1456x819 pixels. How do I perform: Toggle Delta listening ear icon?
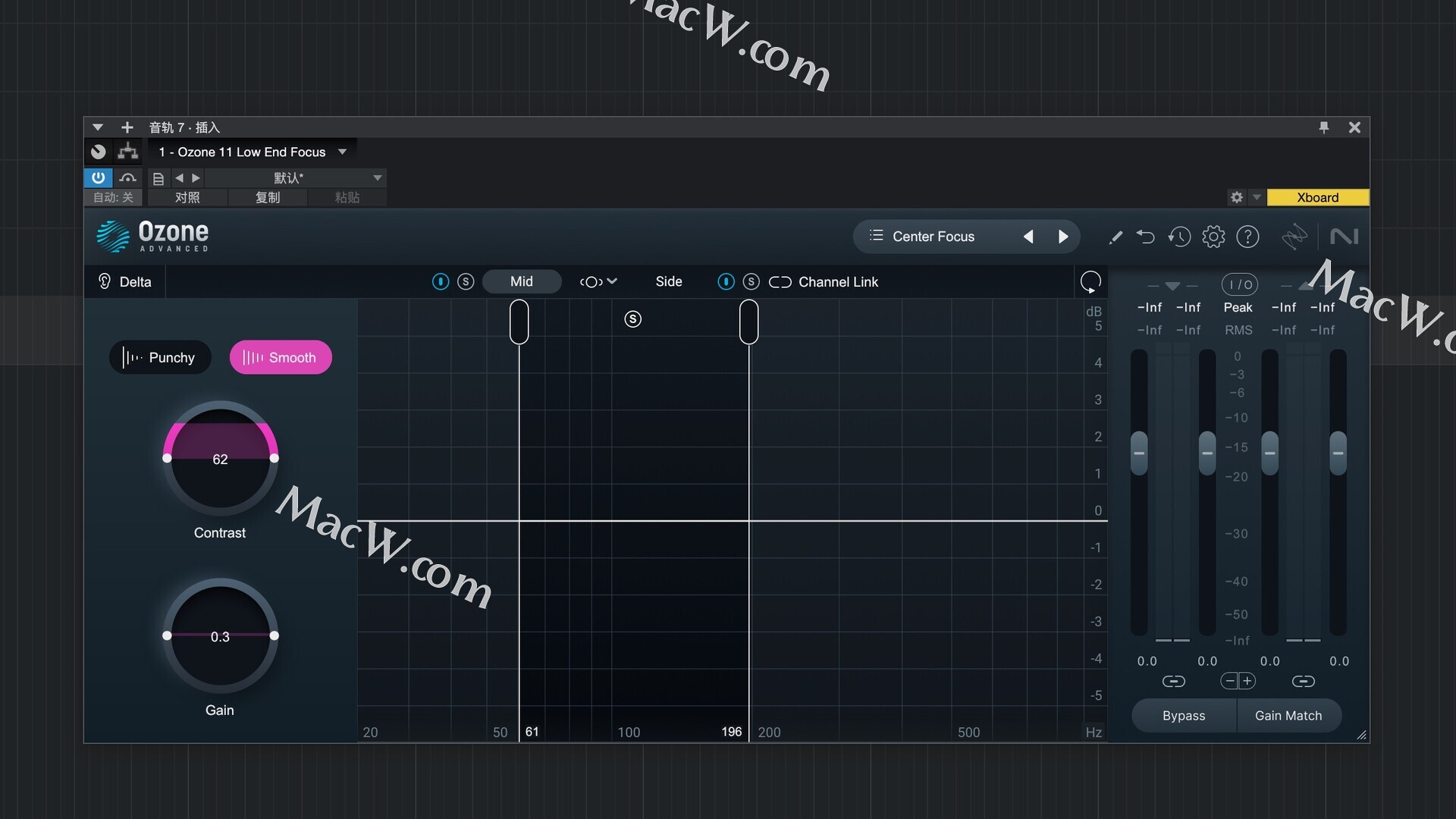[105, 281]
